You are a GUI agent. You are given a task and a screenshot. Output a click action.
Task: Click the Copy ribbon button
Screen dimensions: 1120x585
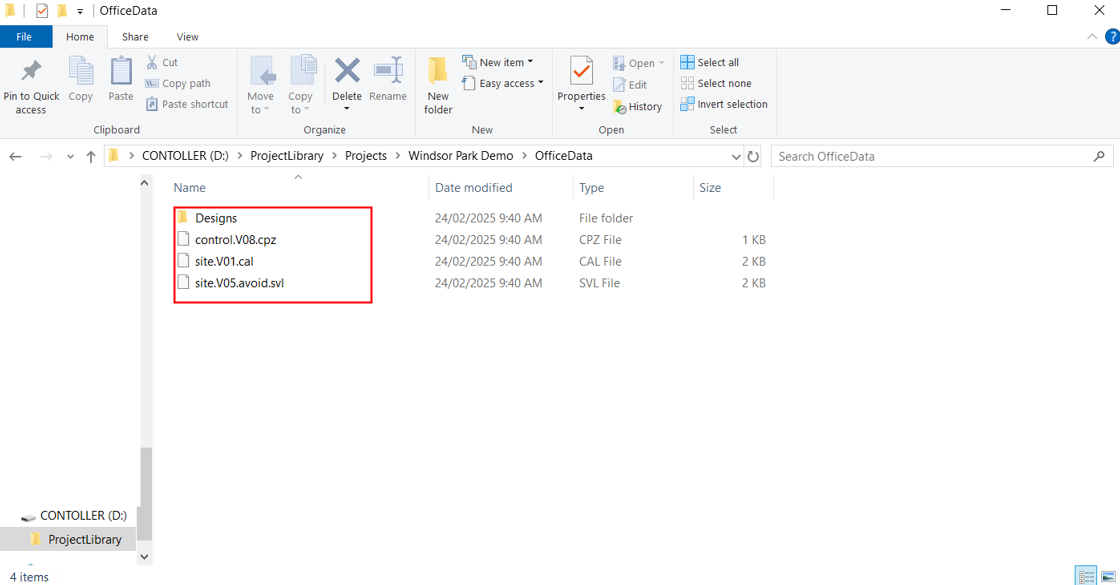click(x=81, y=81)
